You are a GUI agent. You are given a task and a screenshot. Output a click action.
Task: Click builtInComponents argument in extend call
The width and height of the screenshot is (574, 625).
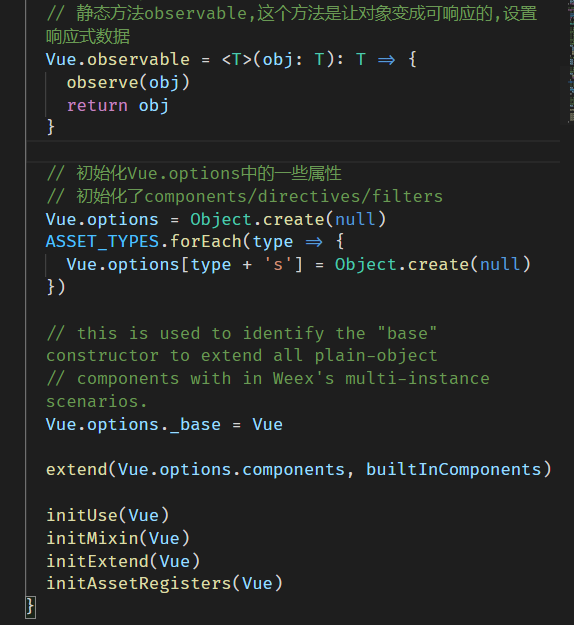453,470
